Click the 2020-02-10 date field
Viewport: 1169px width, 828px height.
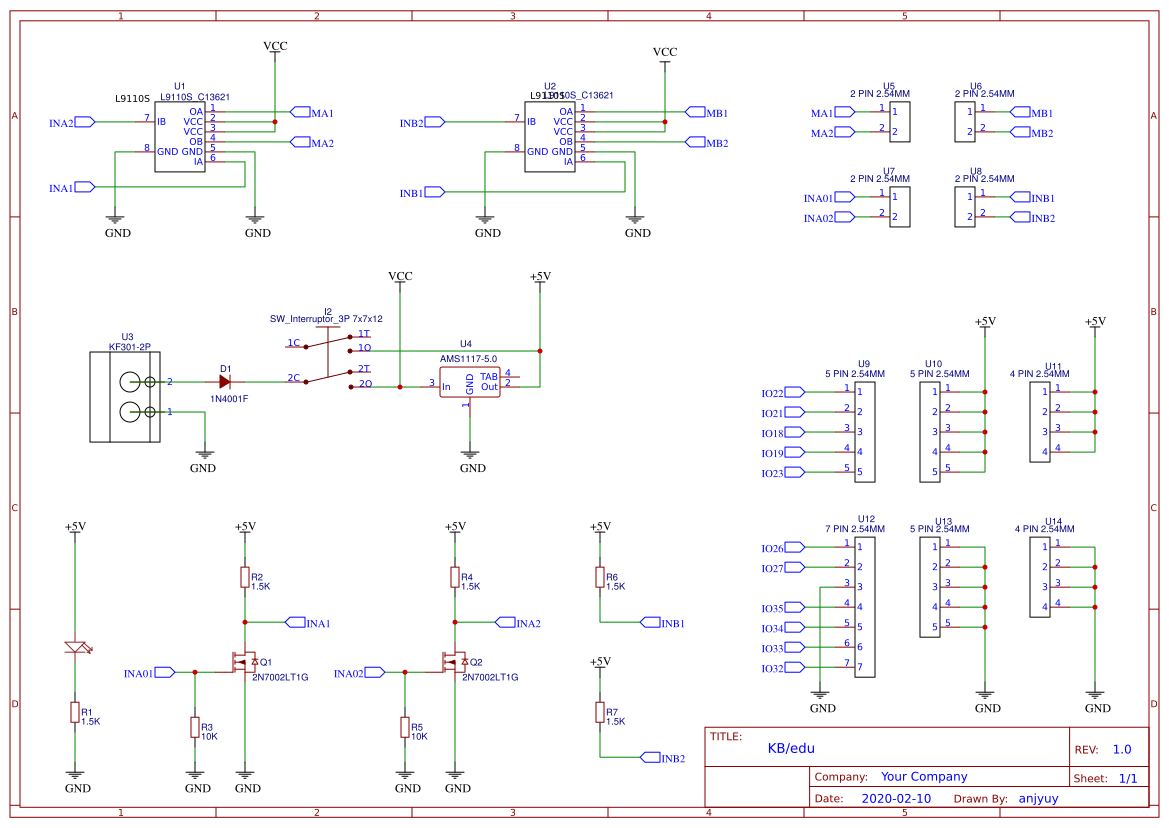click(x=895, y=799)
